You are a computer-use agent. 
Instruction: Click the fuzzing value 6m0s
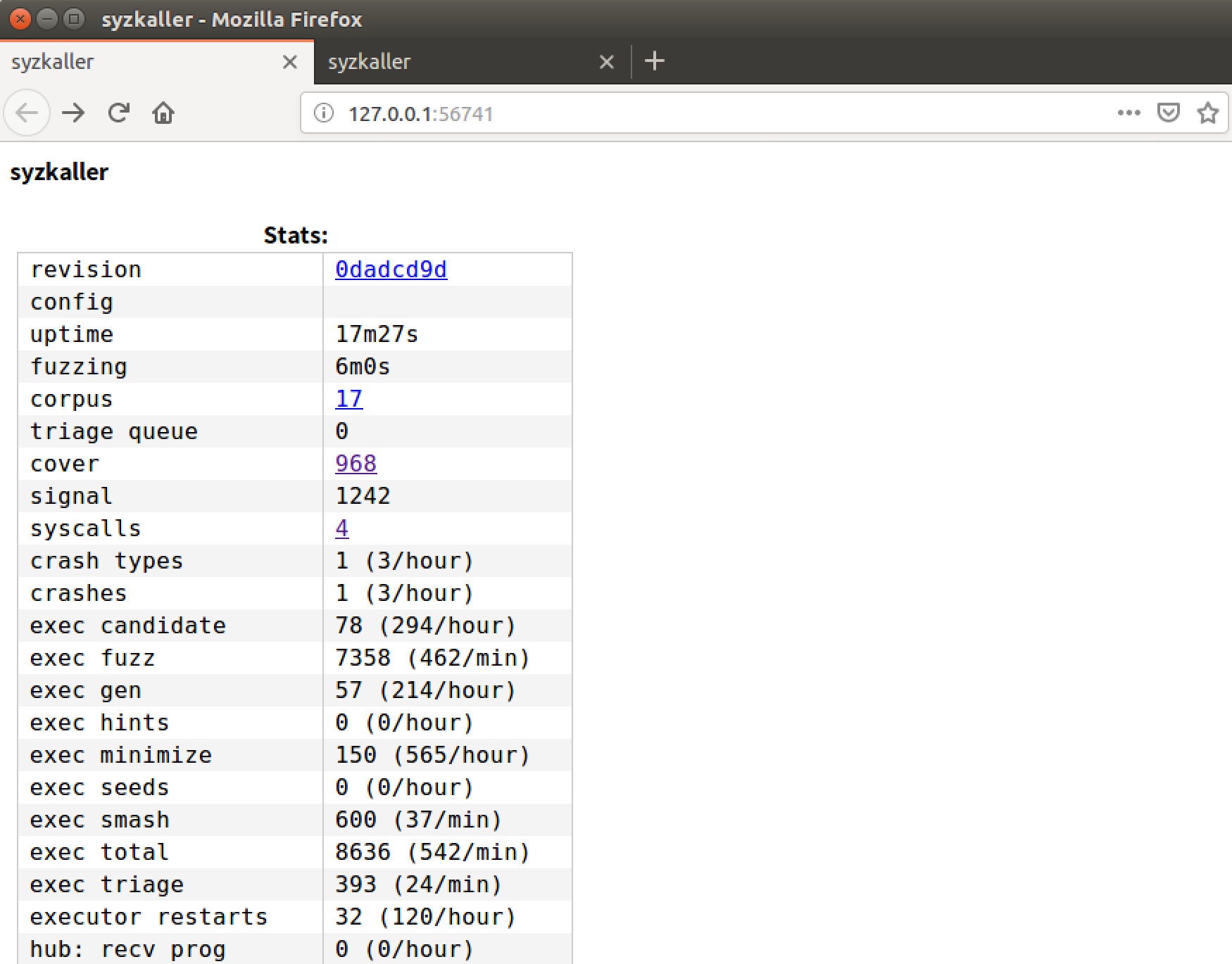coord(363,367)
